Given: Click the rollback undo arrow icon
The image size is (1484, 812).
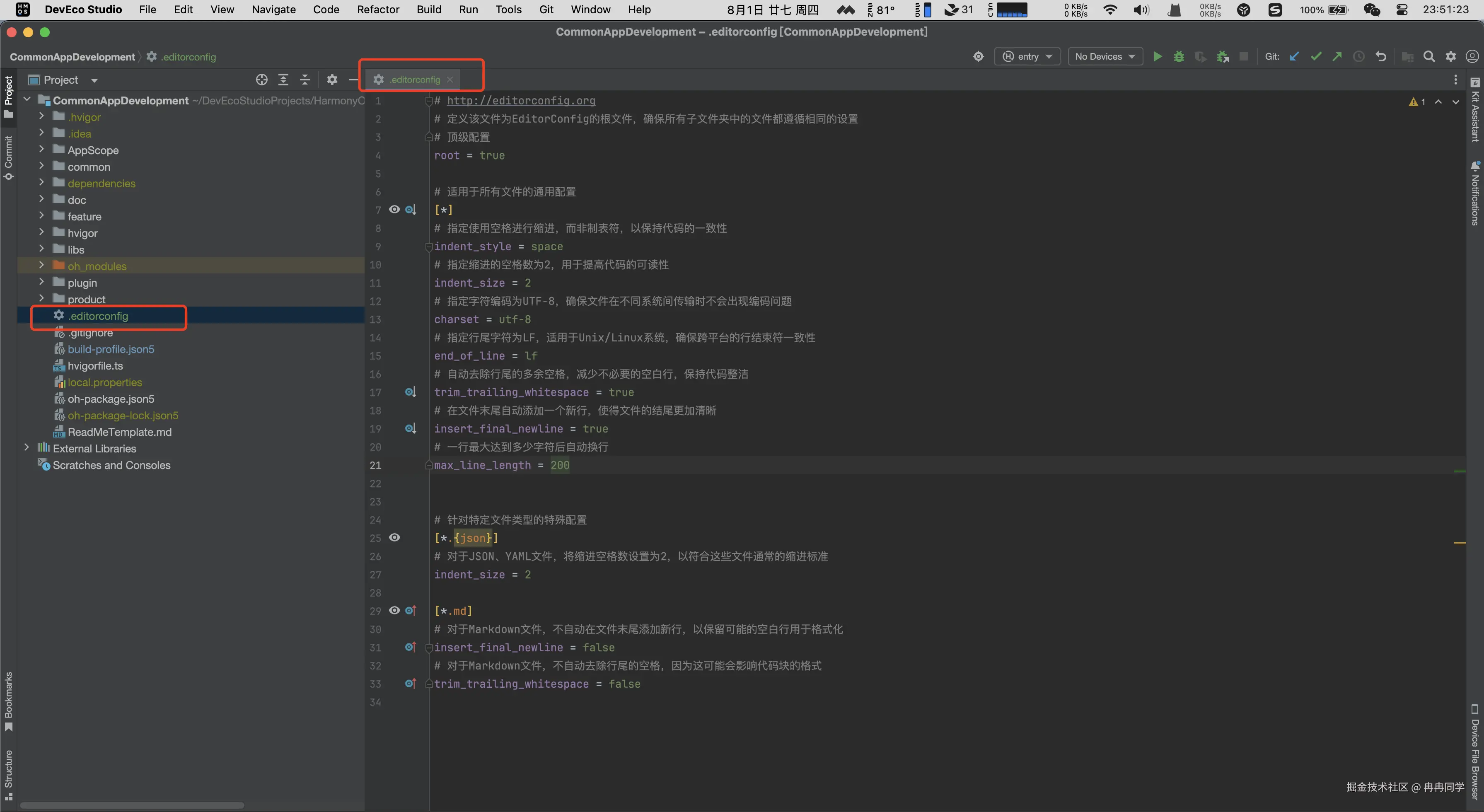Looking at the screenshot, I should (x=1380, y=56).
